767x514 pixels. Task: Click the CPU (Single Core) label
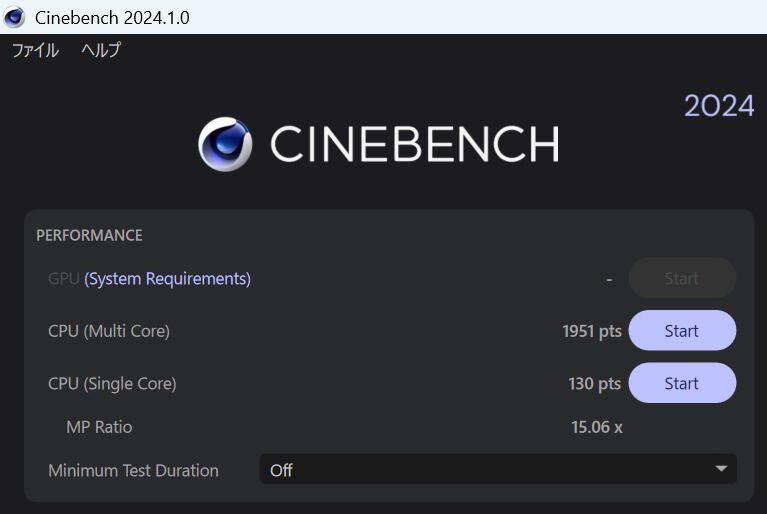click(x=112, y=383)
